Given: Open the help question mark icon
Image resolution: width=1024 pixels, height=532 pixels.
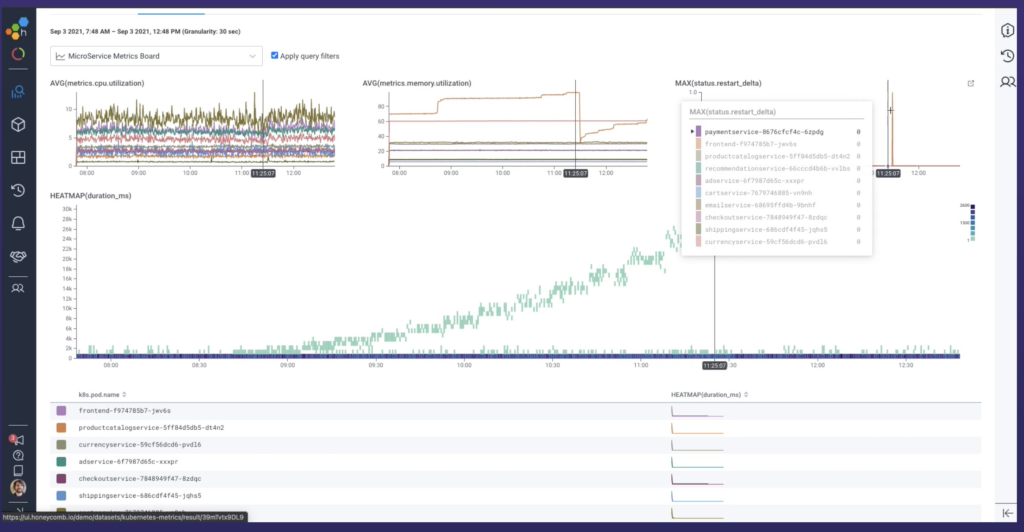Looking at the screenshot, I should pyautogui.click(x=18, y=456).
